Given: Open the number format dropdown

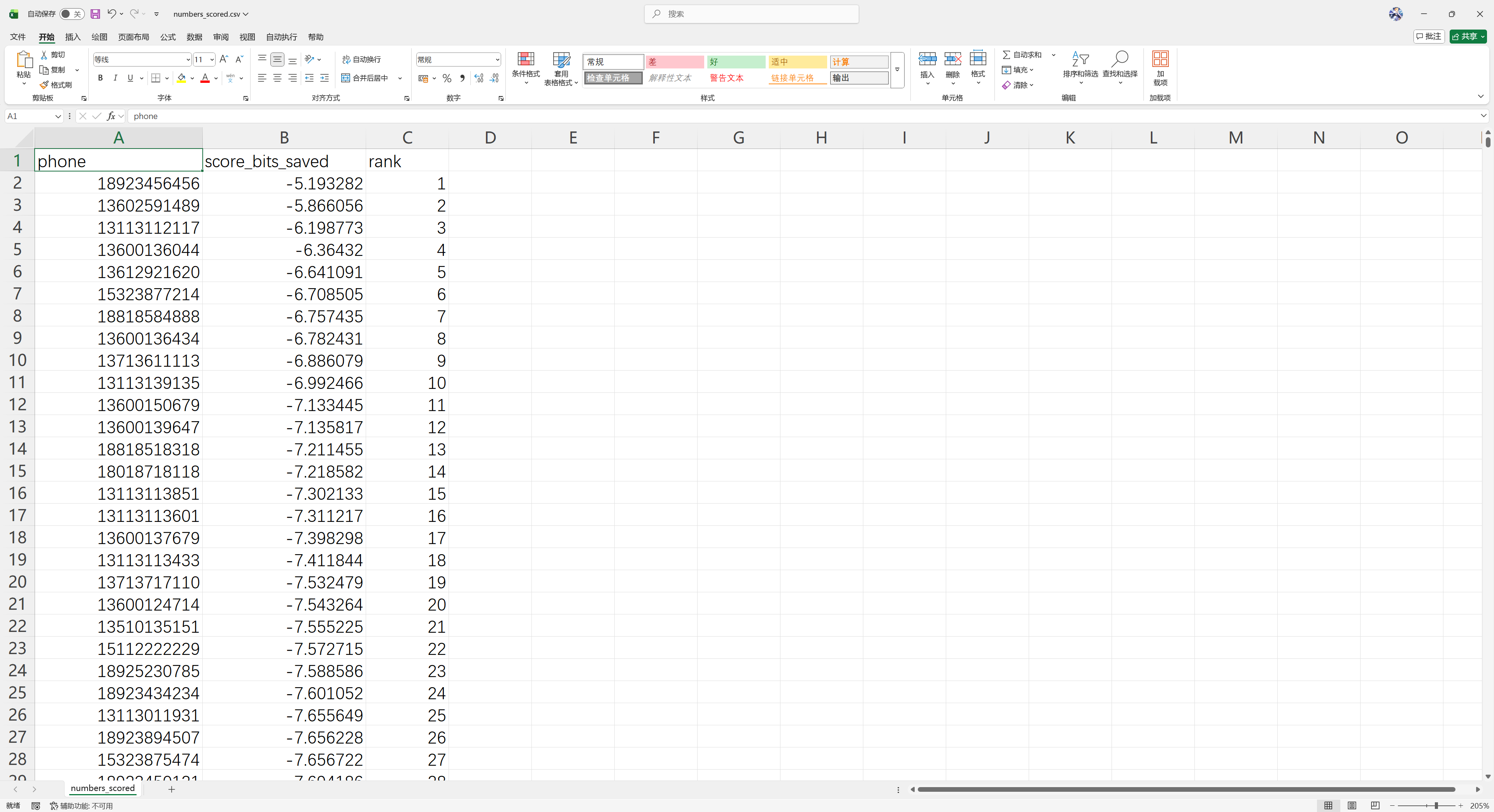Looking at the screenshot, I should pos(497,59).
